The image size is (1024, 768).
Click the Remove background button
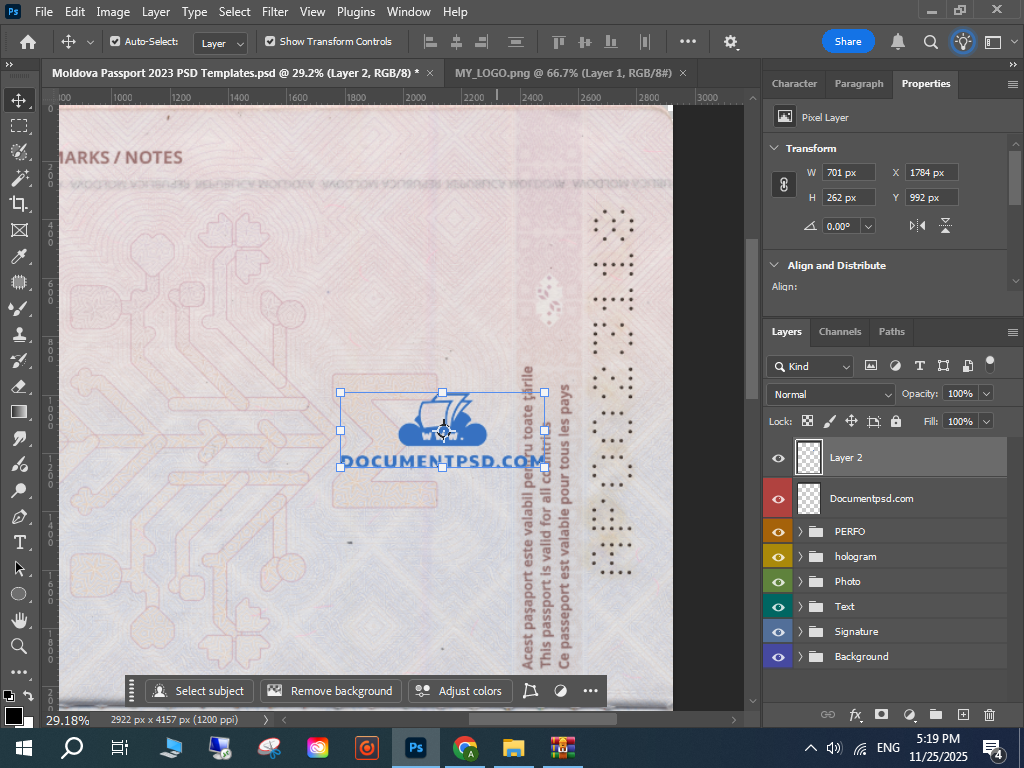pyautogui.click(x=331, y=691)
